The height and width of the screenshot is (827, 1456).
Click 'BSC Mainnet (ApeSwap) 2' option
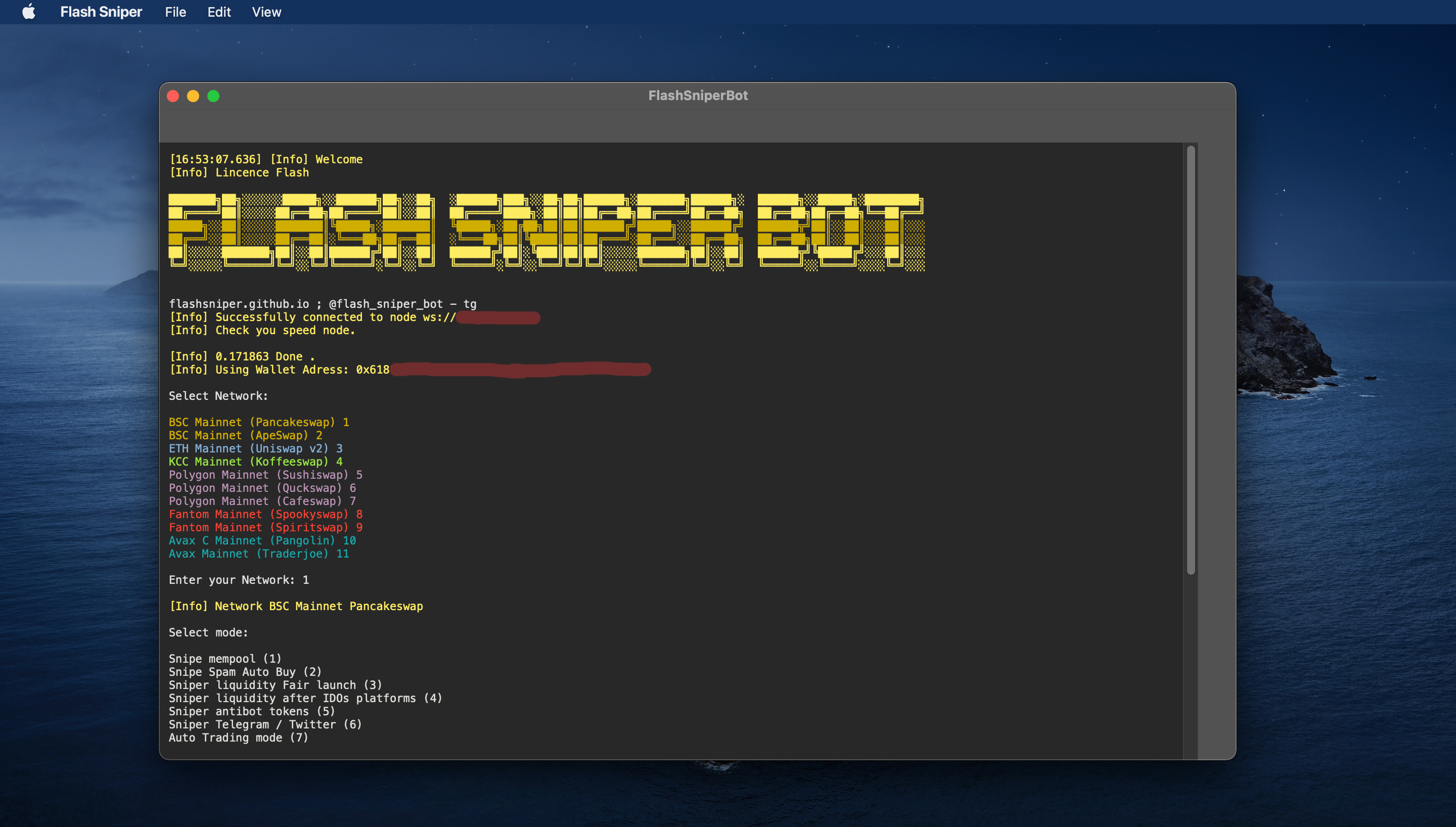click(x=245, y=436)
